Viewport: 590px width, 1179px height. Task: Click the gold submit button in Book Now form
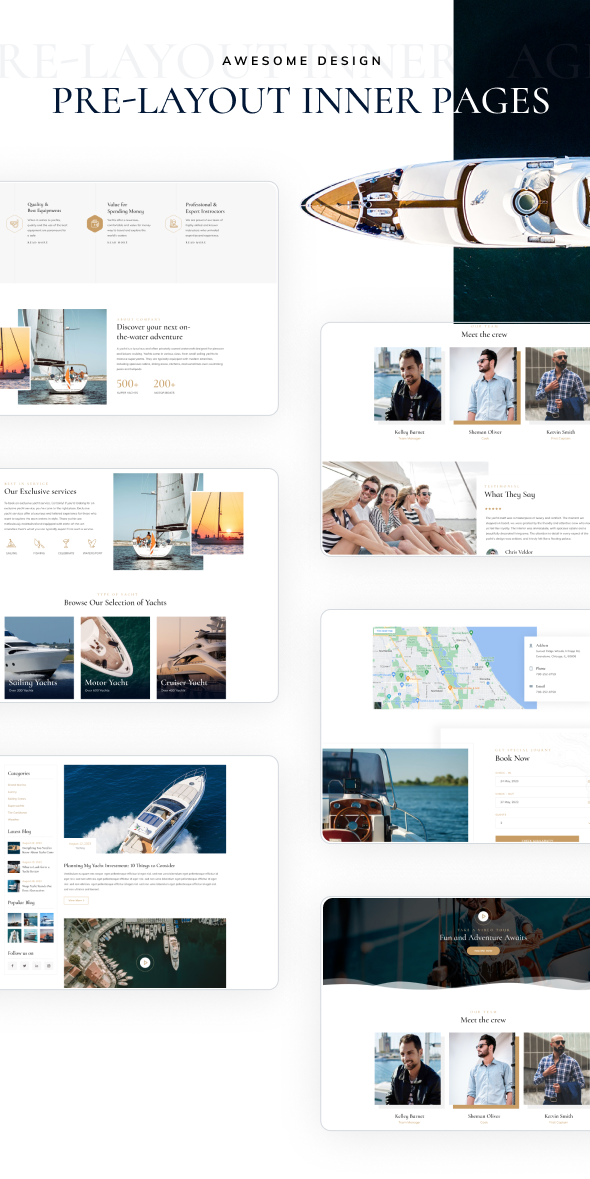tap(537, 838)
